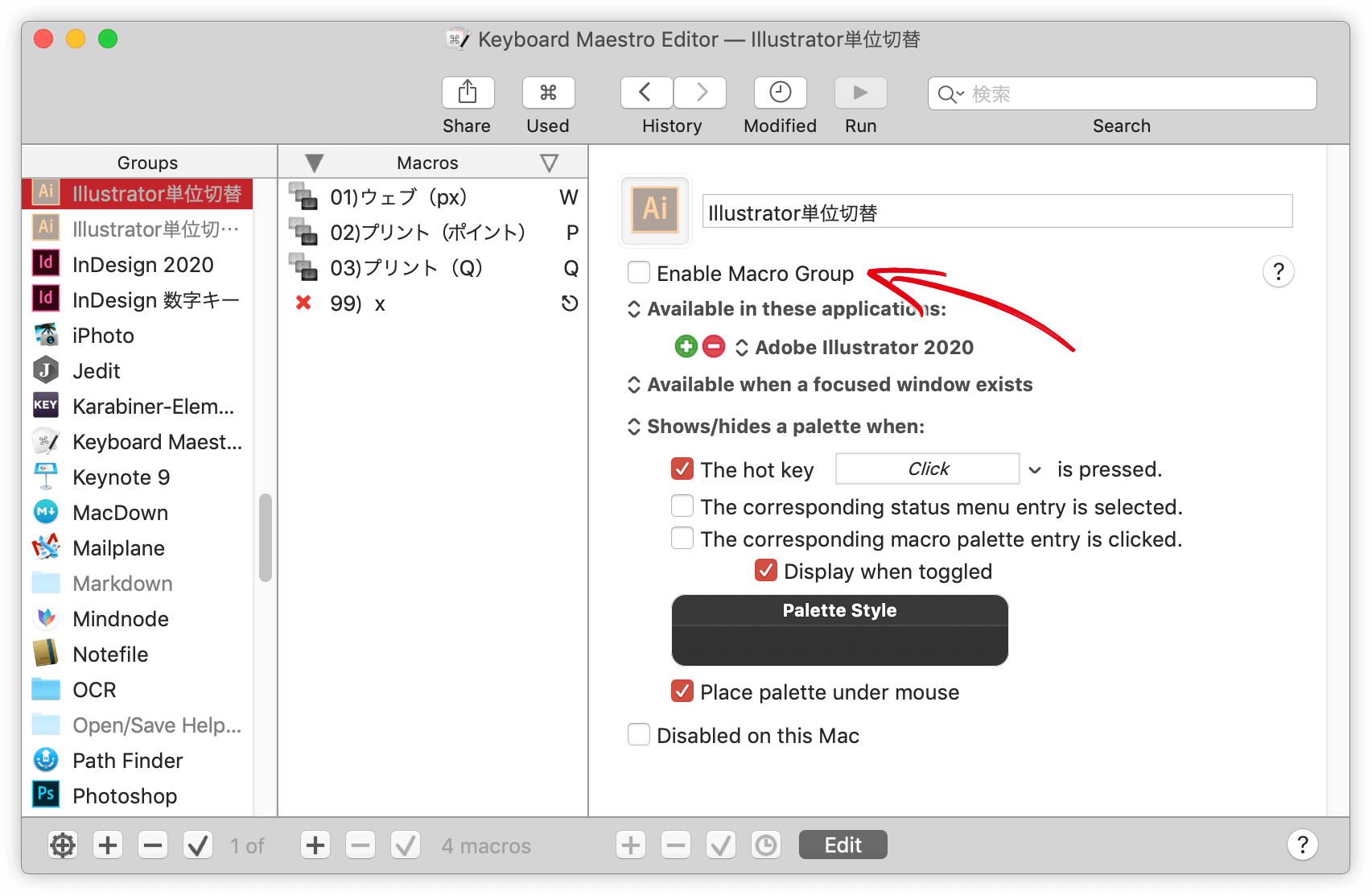Show recently Modified macros
The height and width of the screenshot is (896, 1372).
pyautogui.click(x=780, y=93)
